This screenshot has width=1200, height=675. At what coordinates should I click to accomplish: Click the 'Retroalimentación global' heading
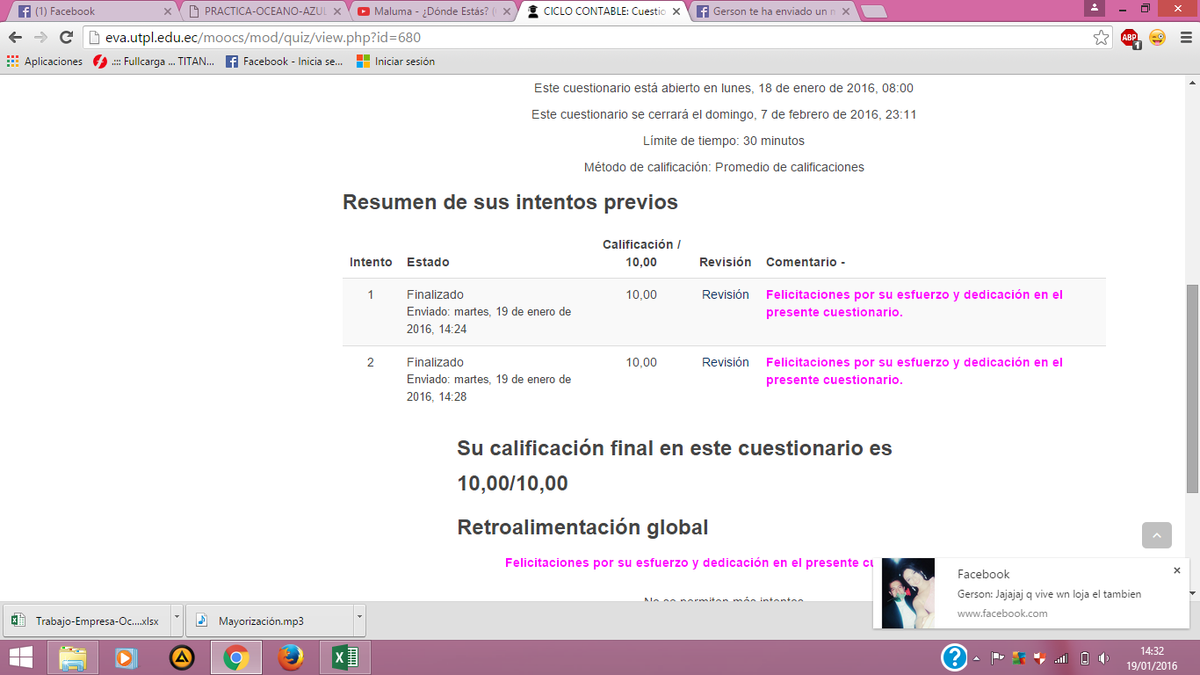click(583, 527)
